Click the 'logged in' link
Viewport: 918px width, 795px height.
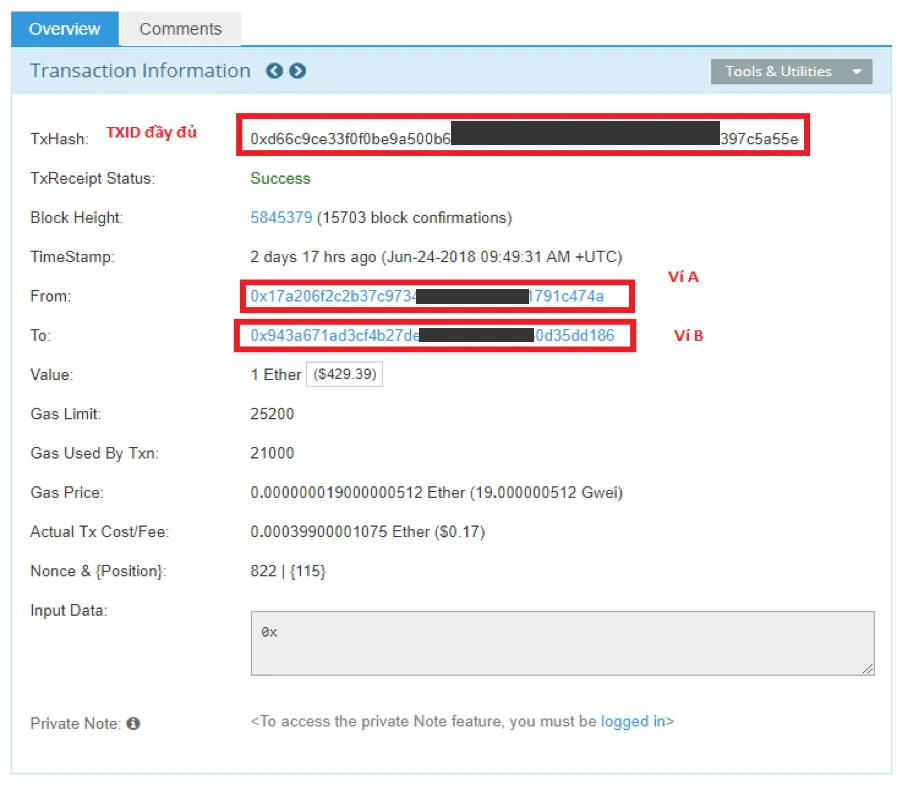[x=632, y=721]
